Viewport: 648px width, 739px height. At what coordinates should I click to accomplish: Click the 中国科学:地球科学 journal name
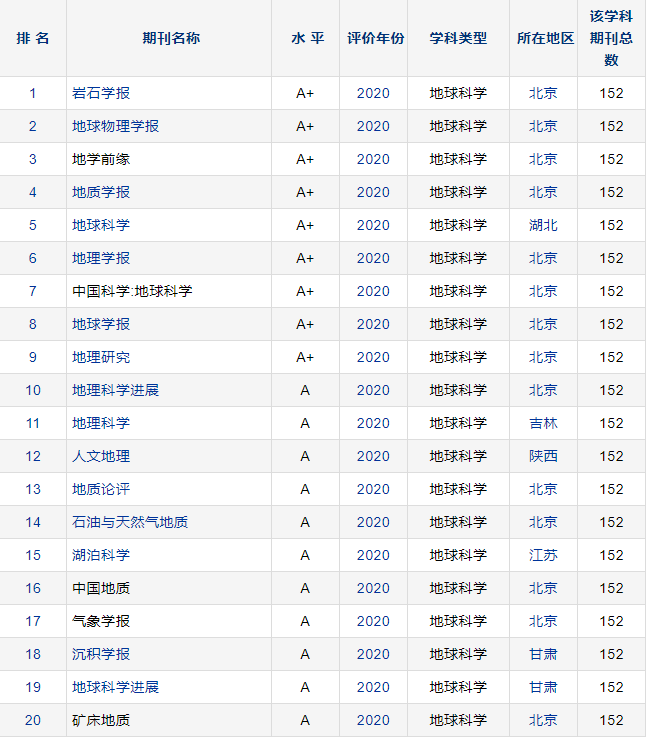[132, 291]
